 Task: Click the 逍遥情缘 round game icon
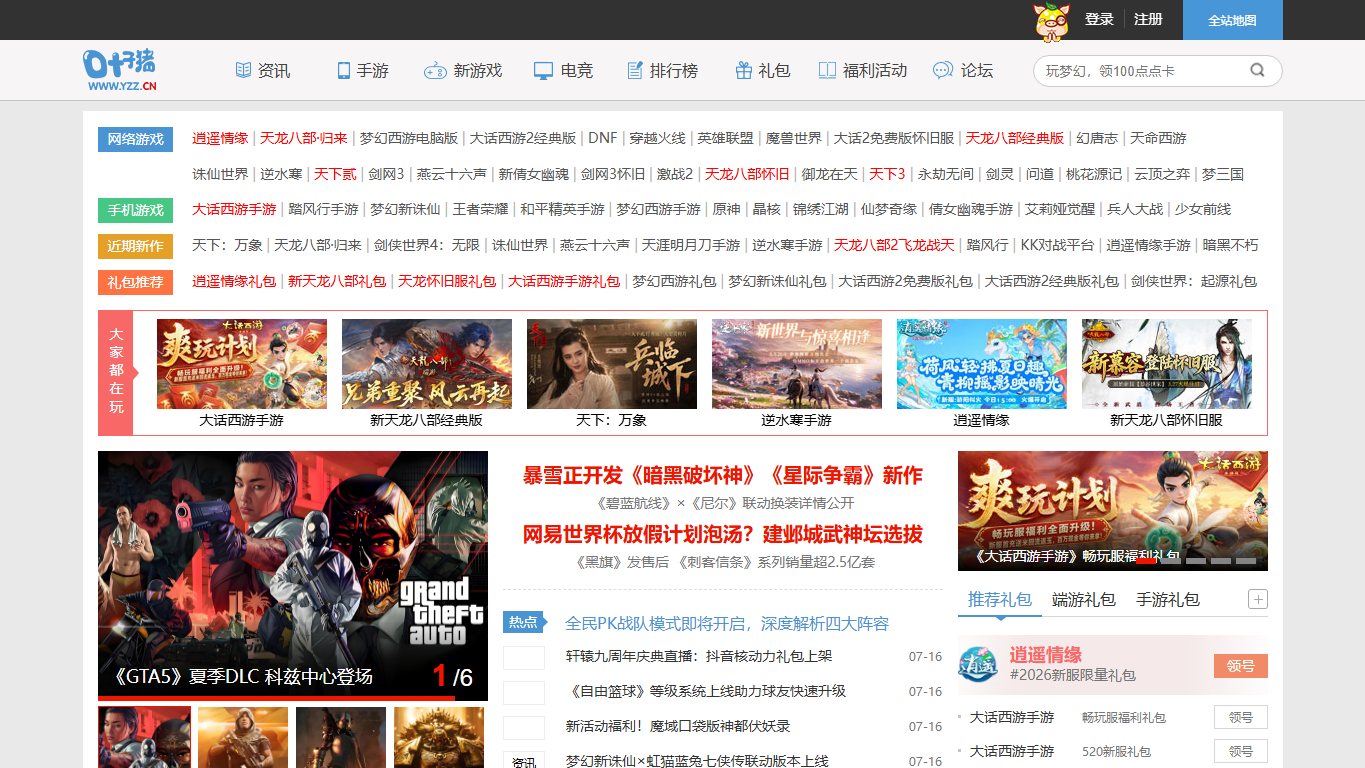click(x=978, y=666)
